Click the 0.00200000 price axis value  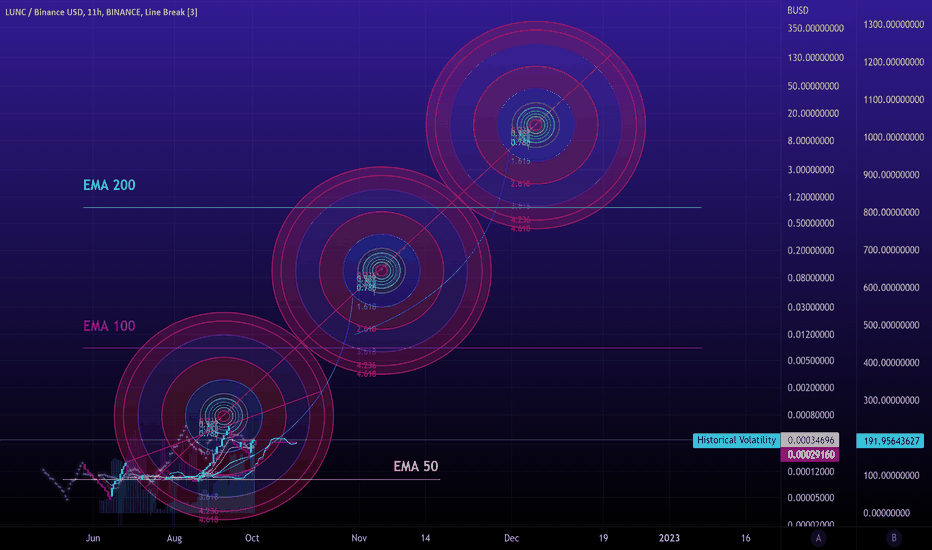click(811, 388)
